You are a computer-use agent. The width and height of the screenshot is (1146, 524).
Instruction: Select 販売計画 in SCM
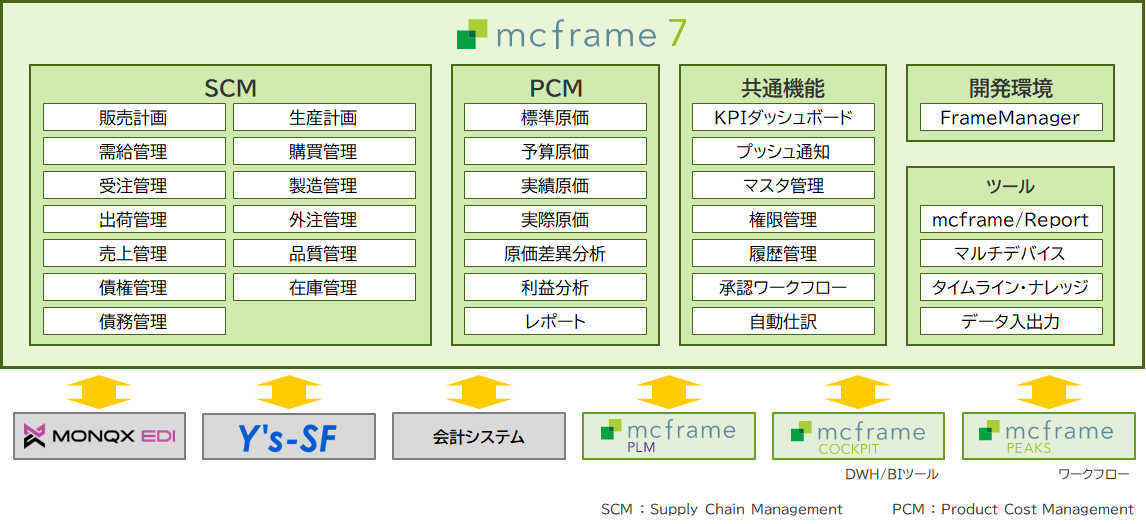(134, 117)
